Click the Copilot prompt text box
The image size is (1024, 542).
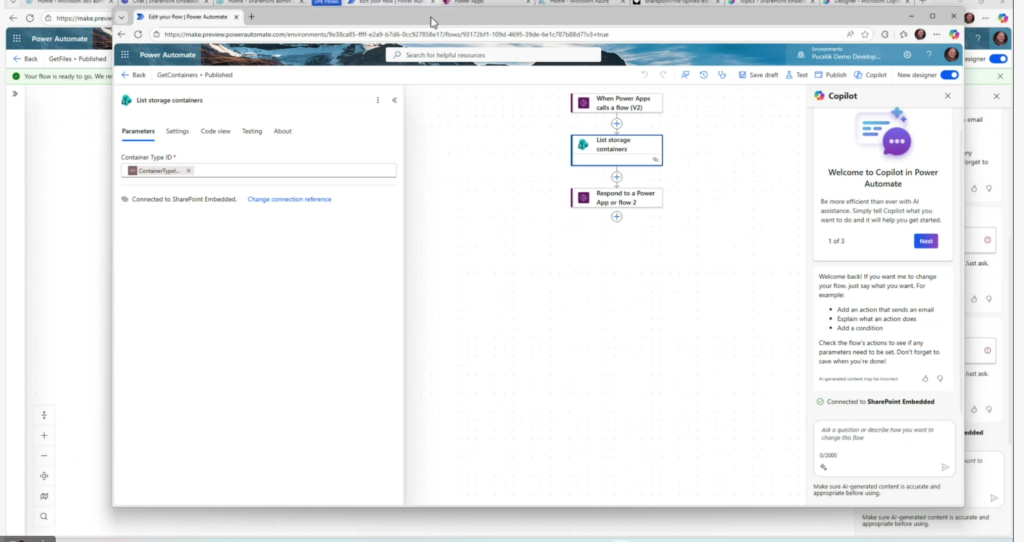tap(883, 435)
